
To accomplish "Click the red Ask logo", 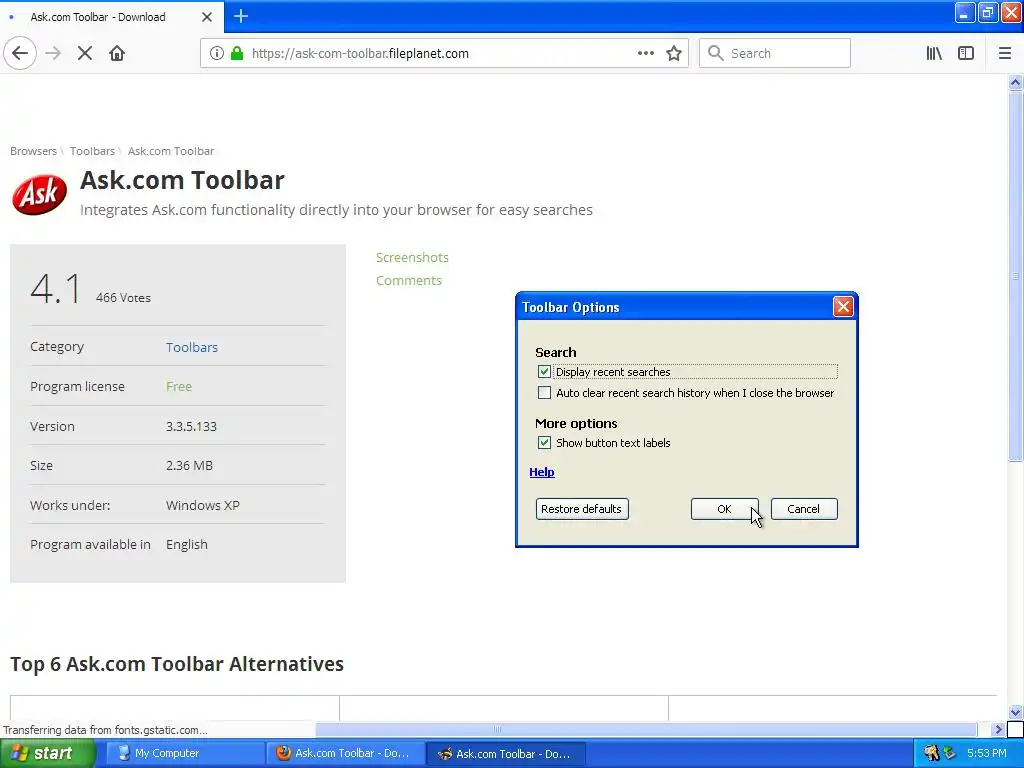I will [39, 194].
